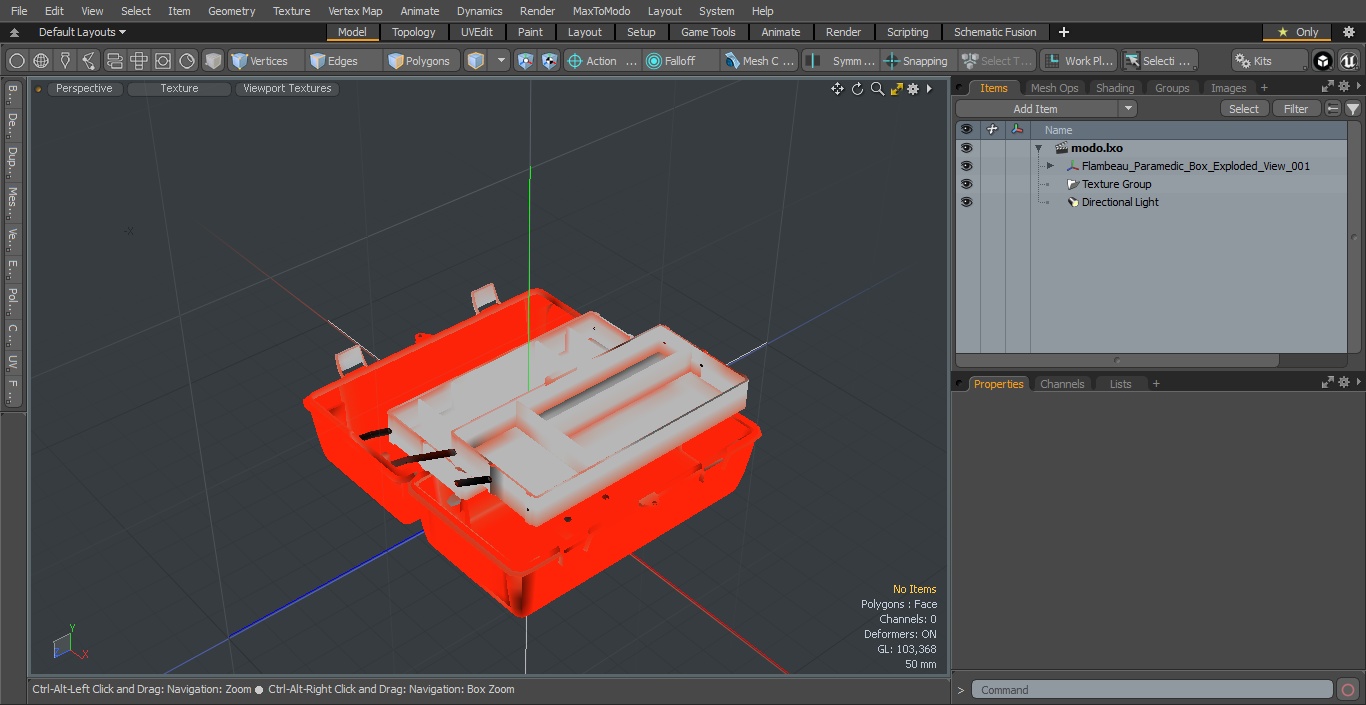Click the viewport zoom magnifier icon
Screen dimensions: 1366x705
pyautogui.click(x=877, y=89)
